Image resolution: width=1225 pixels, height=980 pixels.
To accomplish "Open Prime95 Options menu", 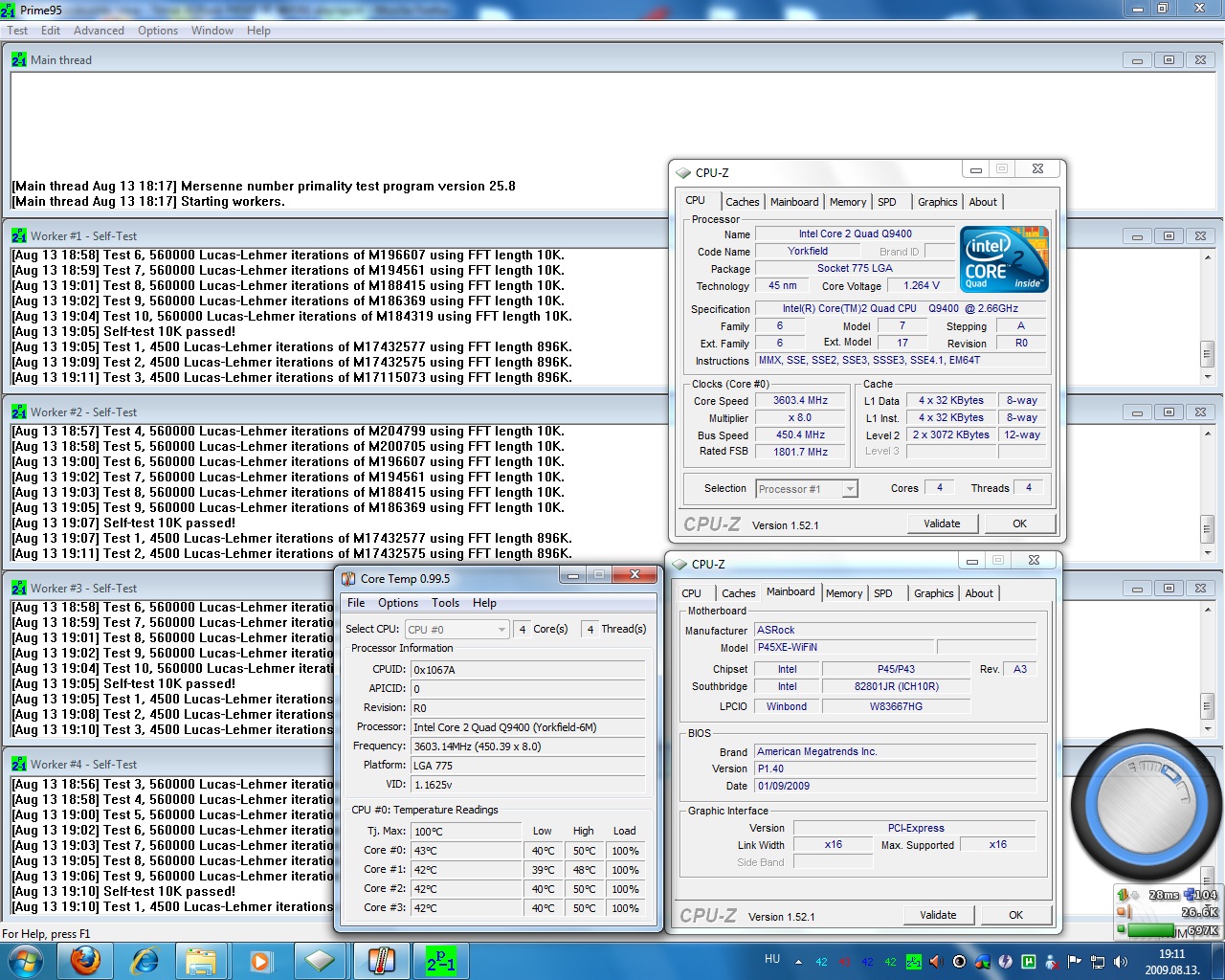I will click(158, 31).
